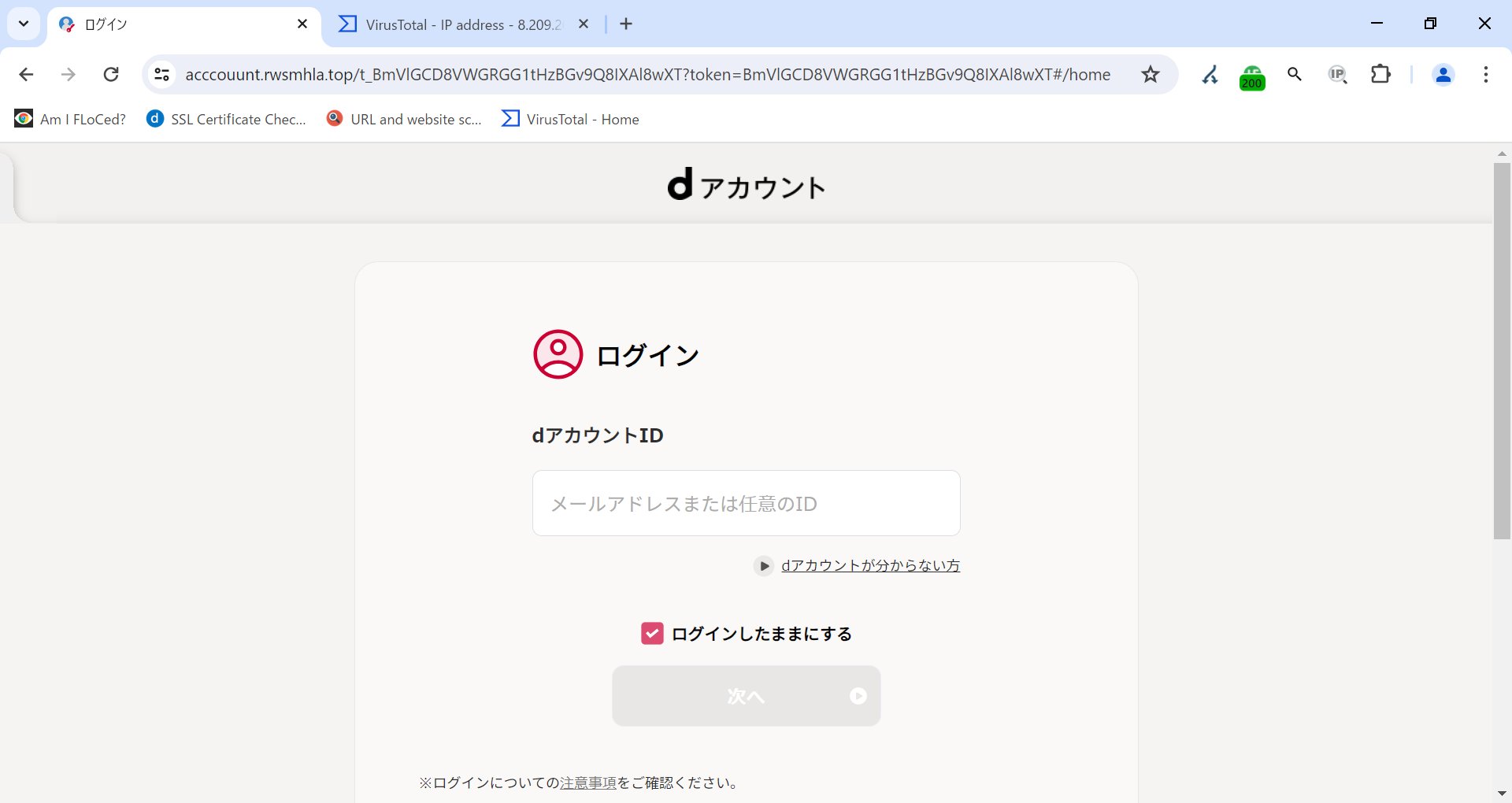Open the green 200 status extension
This screenshot has height=803, width=1512.
tap(1252, 76)
